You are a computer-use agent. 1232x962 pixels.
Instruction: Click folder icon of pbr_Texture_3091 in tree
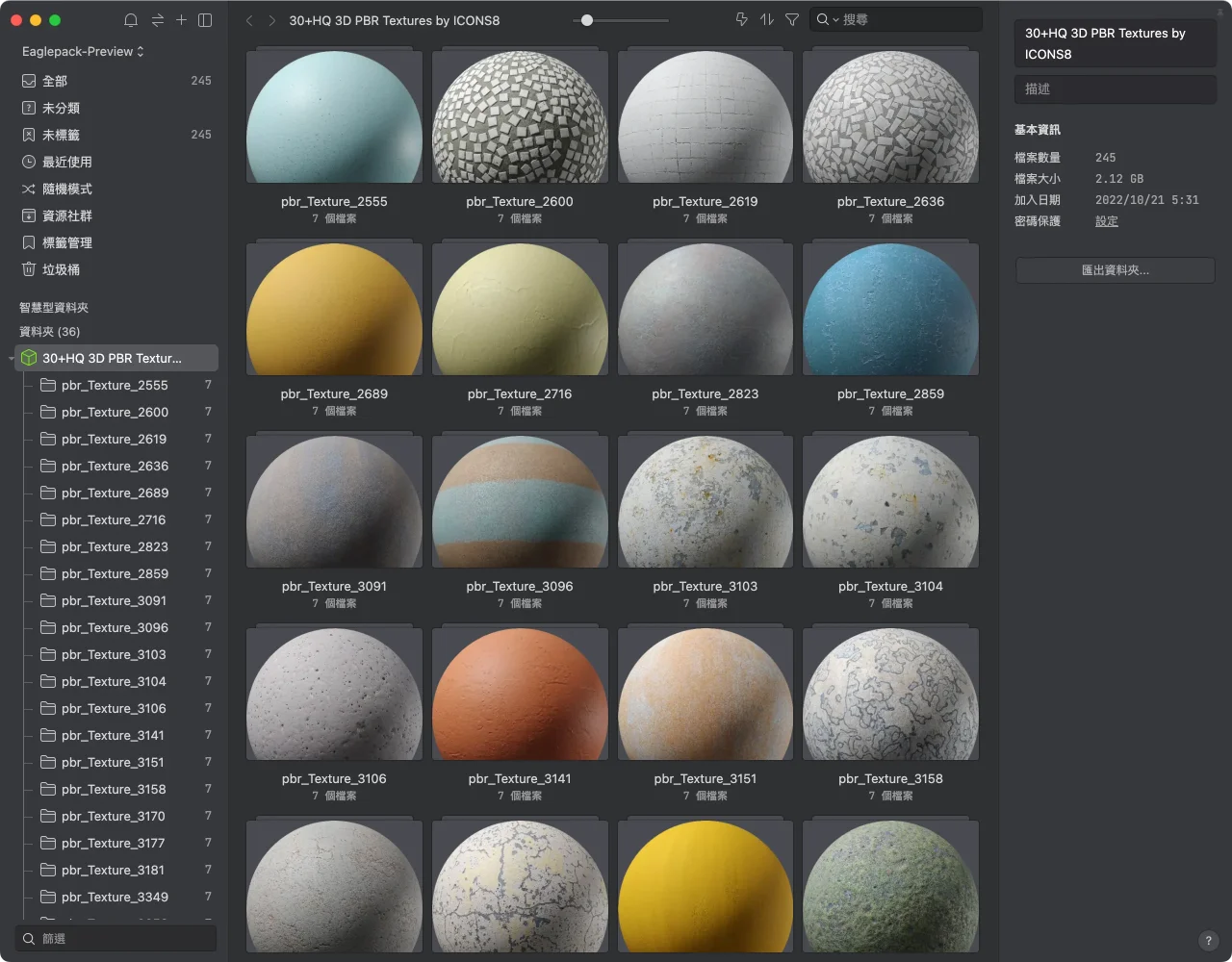[x=48, y=600]
